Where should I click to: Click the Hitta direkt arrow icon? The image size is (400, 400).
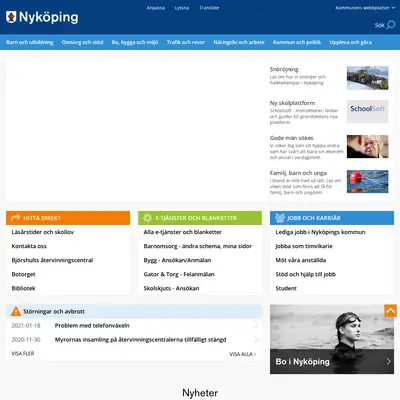pos(15,218)
